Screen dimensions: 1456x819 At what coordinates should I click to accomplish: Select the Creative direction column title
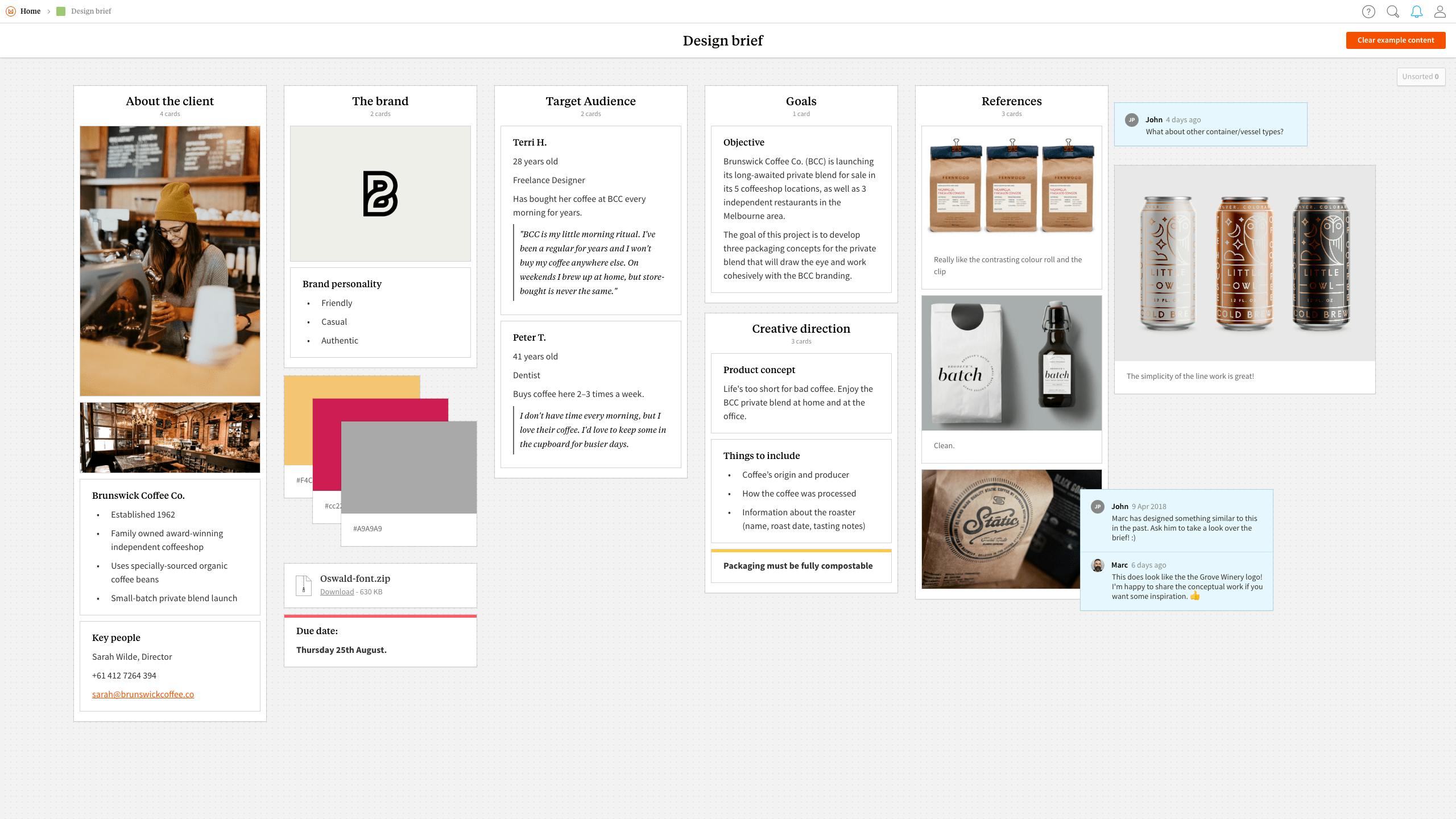801,328
